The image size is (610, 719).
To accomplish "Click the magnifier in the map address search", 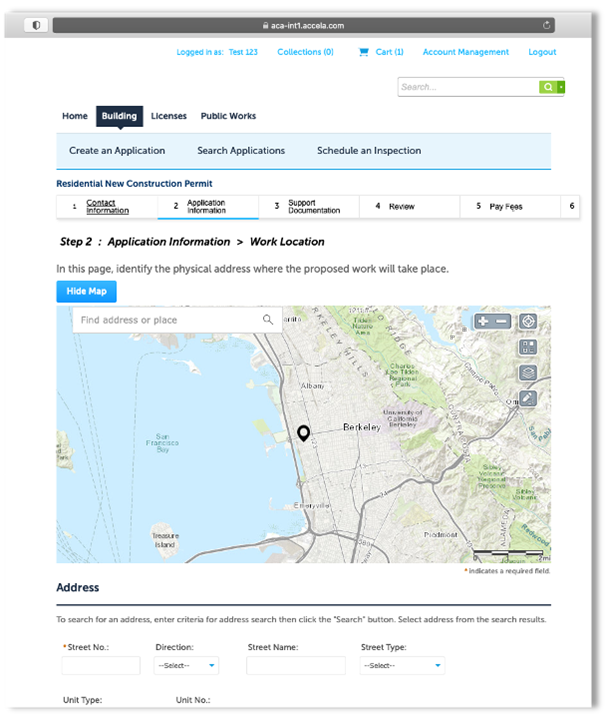I will (x=268, y=320).
